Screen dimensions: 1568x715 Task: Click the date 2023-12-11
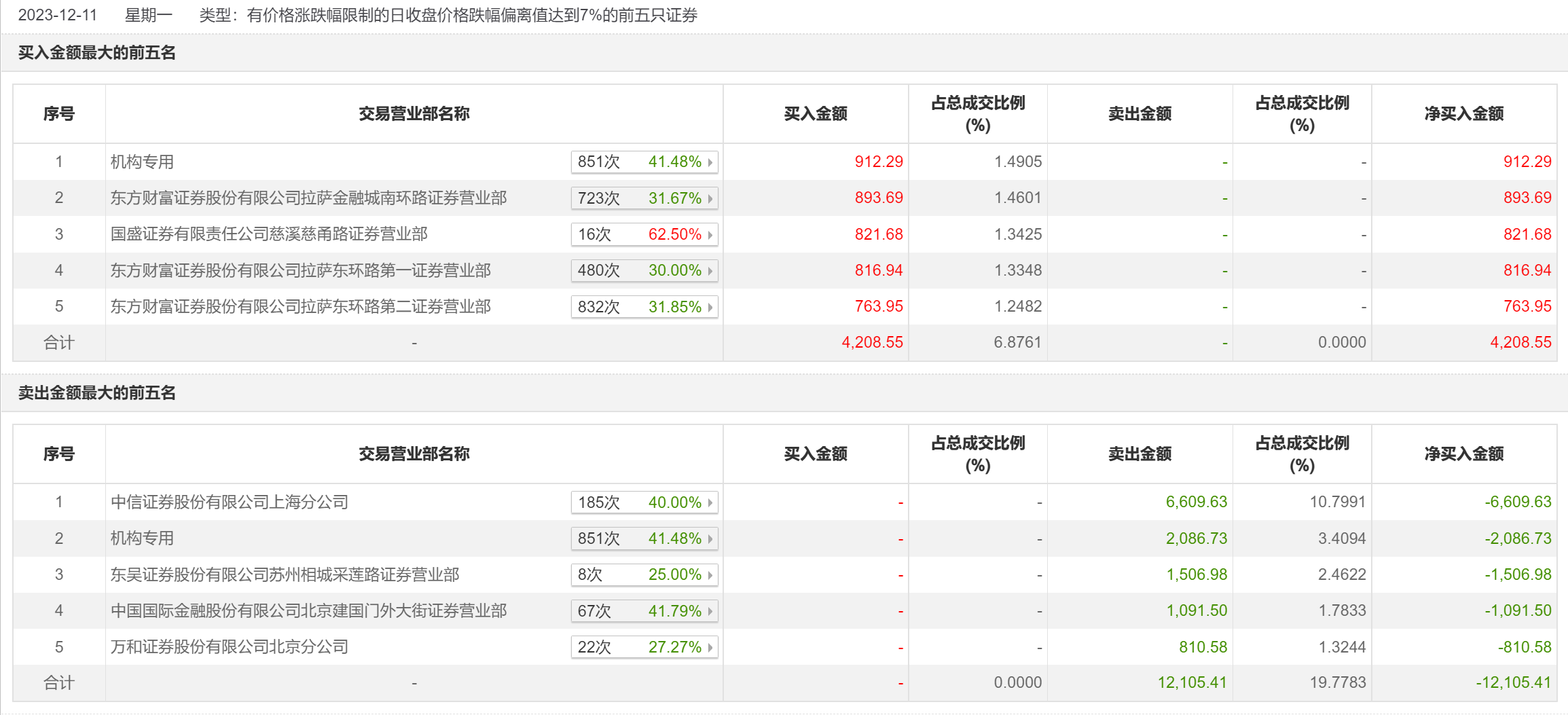tap(58, 15)
